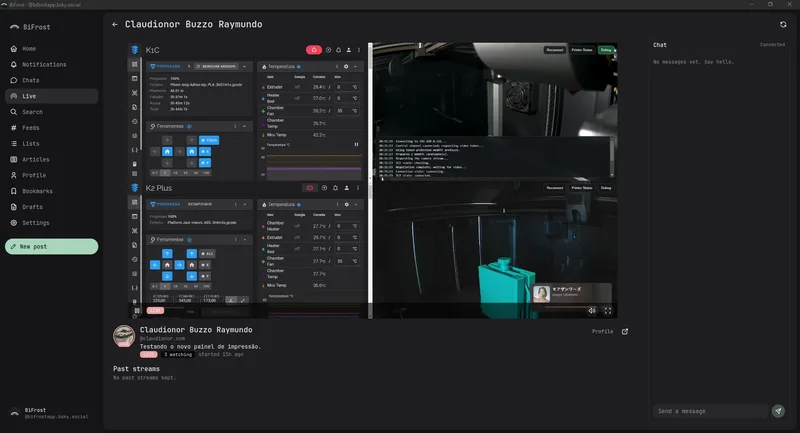Click Printer Status on the K1C camera
The image size is (800, 433).
click(582, 50)
